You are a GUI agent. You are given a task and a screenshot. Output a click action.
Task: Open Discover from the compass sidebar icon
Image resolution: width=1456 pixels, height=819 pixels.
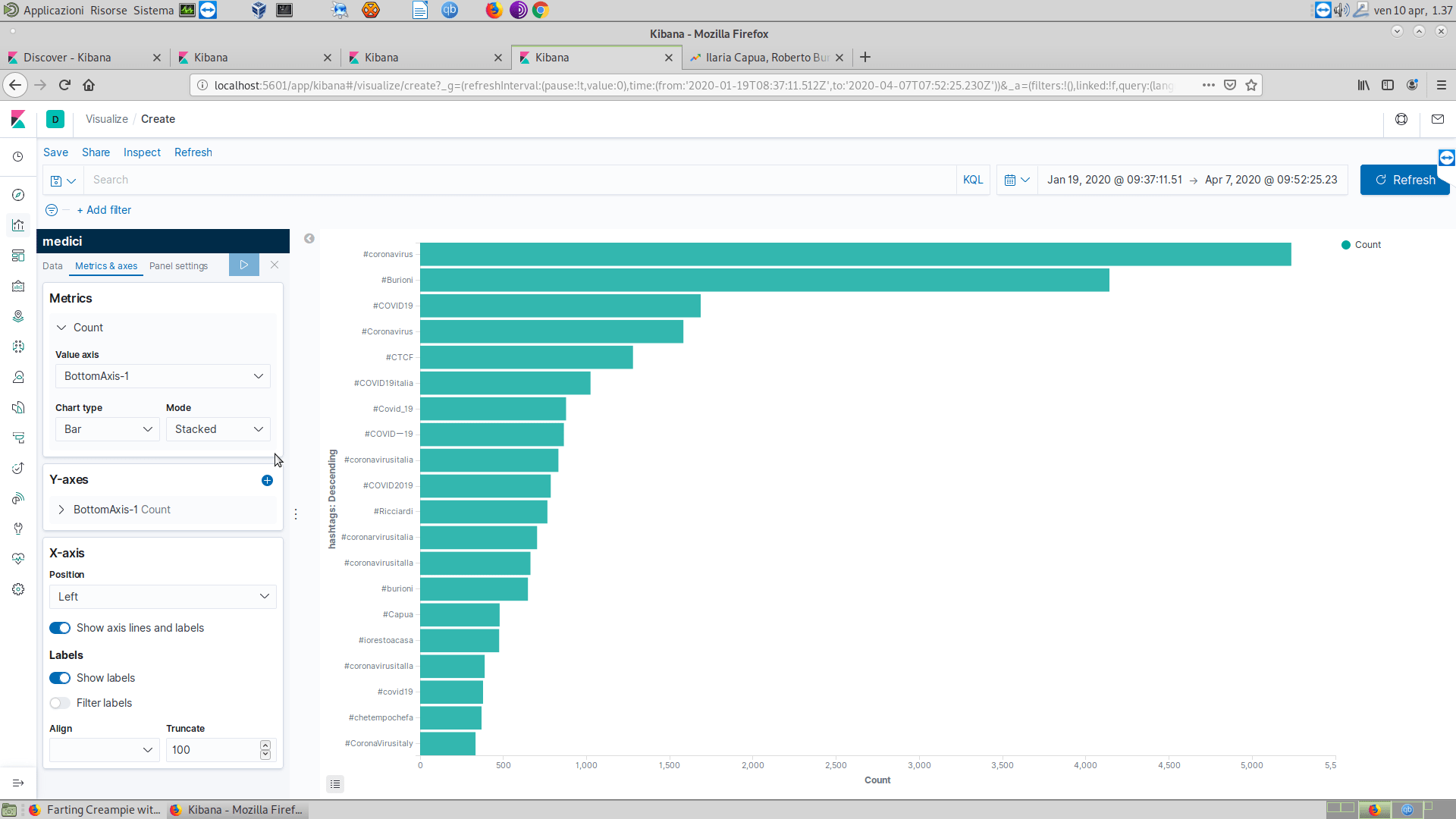point(18,195)
